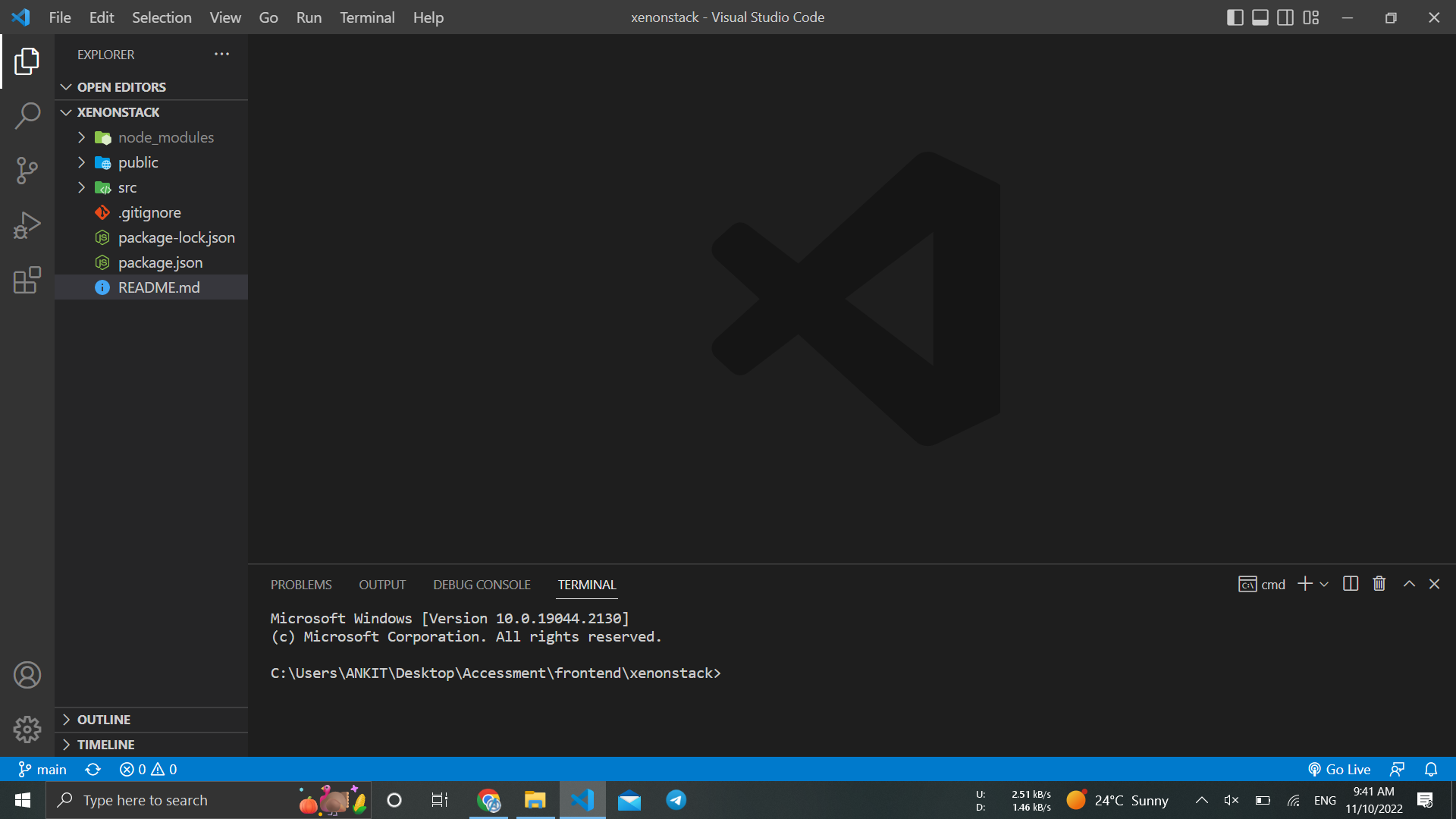Open the terminal launch profile dropdown

(x=1325, y=584)
